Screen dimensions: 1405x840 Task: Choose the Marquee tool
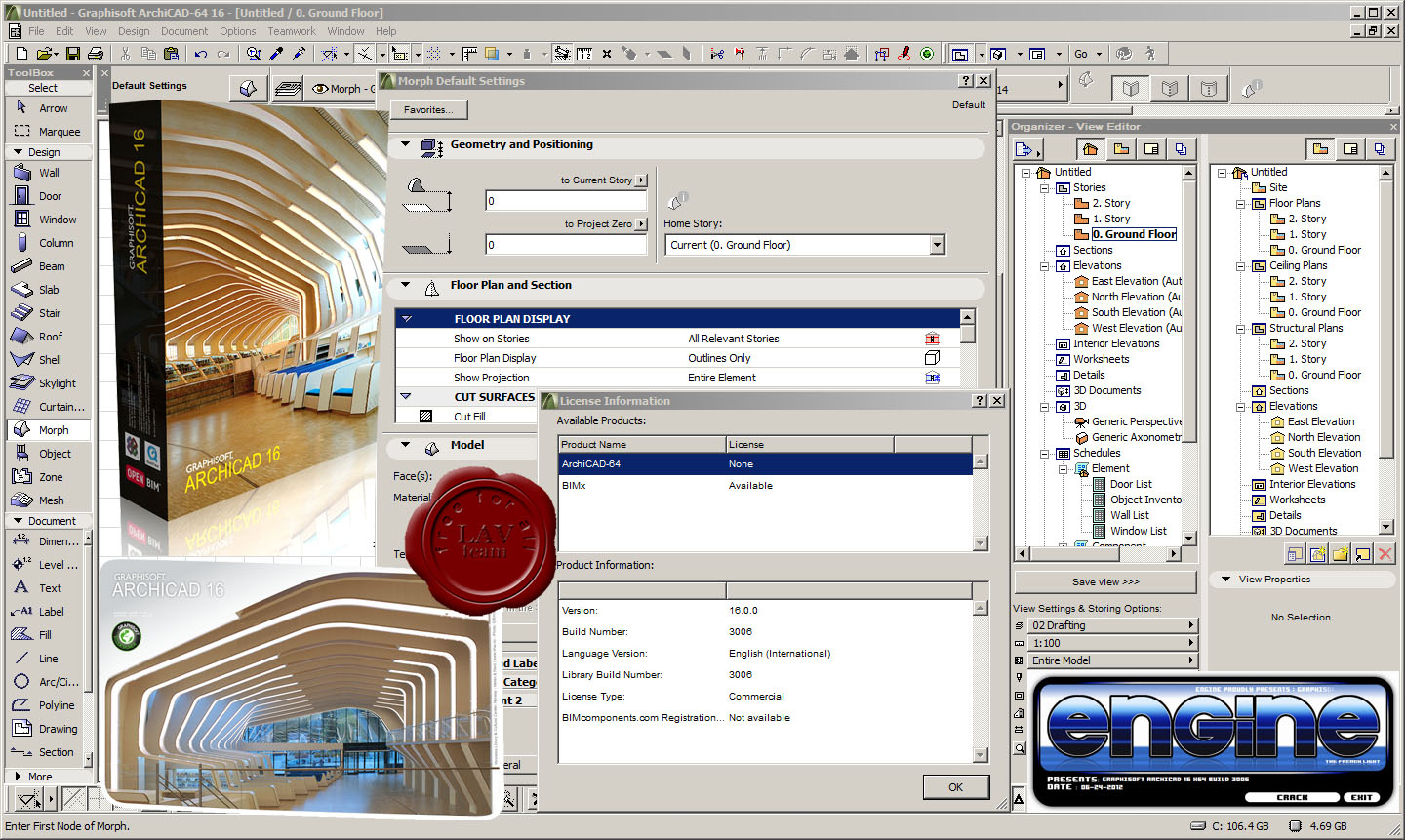[x=49, y=132]
